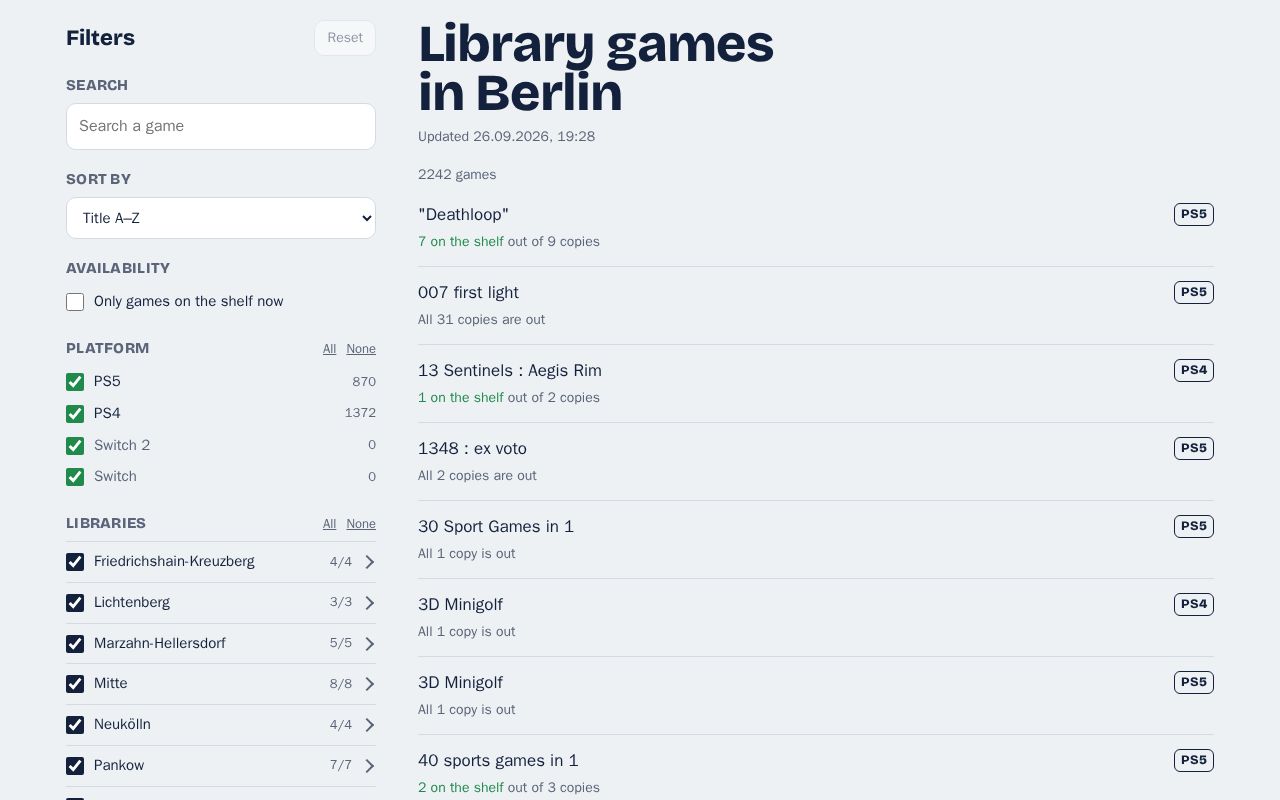Uncheck the Friedrichshain-Kreuzberg library checkbox

click(x=75, y=562)
